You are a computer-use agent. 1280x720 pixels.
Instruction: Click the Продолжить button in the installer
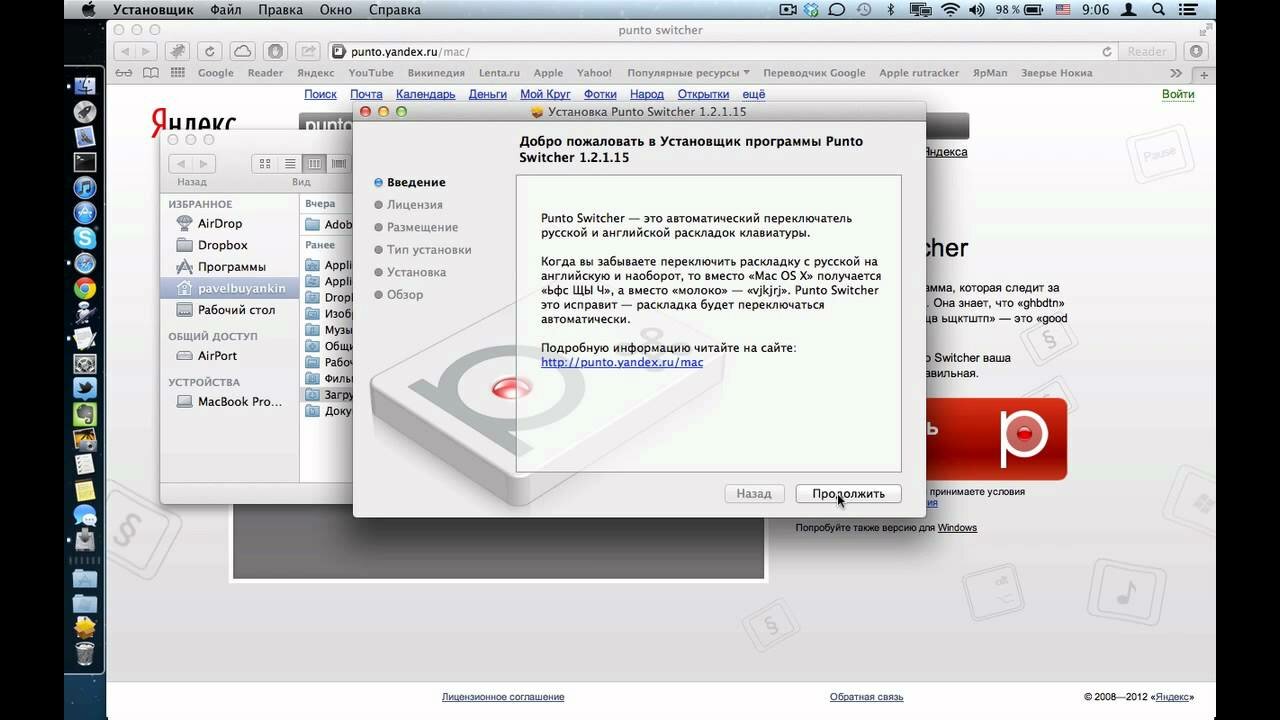pyautogui.click(x=848, y=494)
